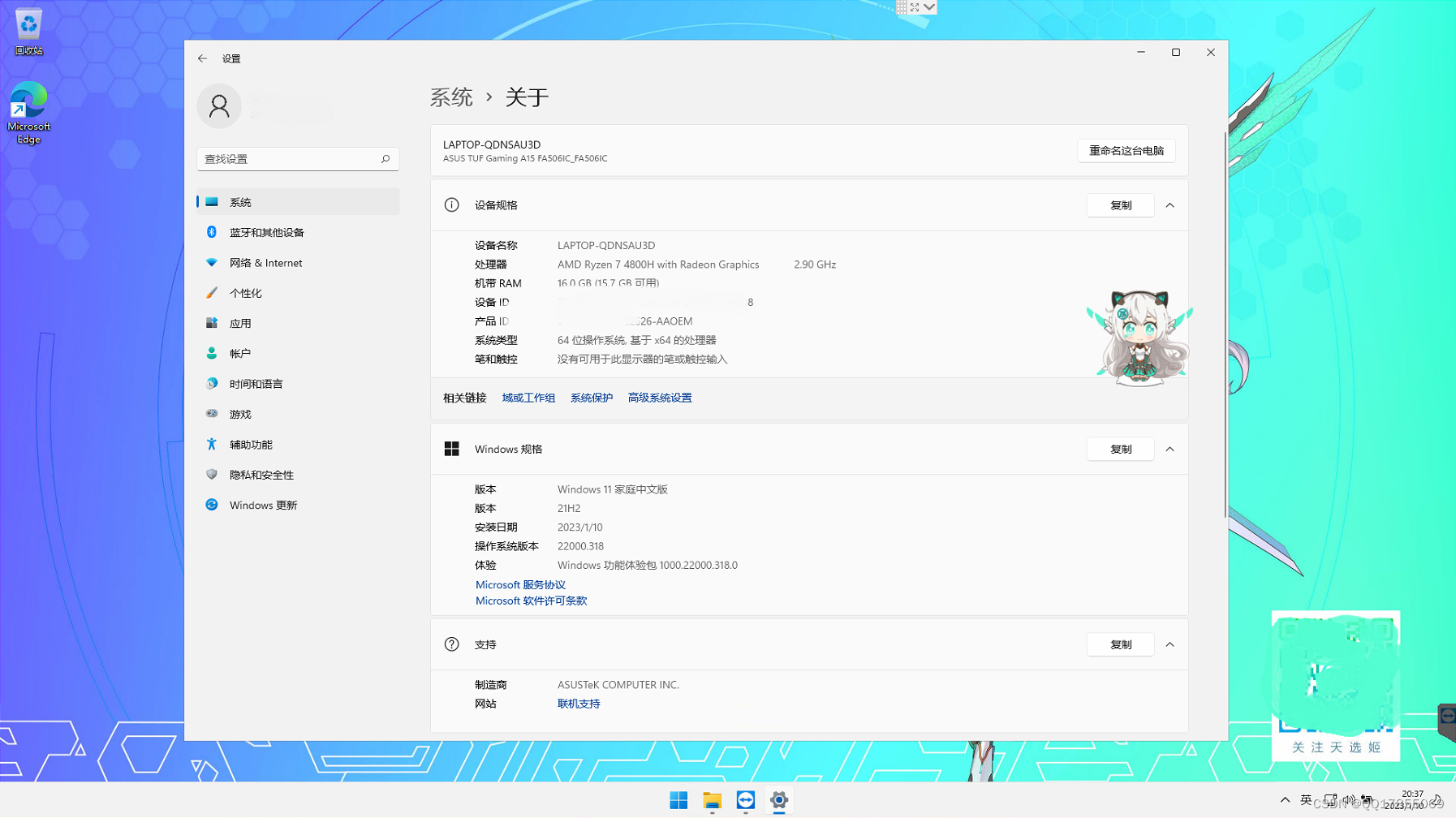Collapse the 支持 section
This screenshot has height=818, width=1456.
point(1170,645)
